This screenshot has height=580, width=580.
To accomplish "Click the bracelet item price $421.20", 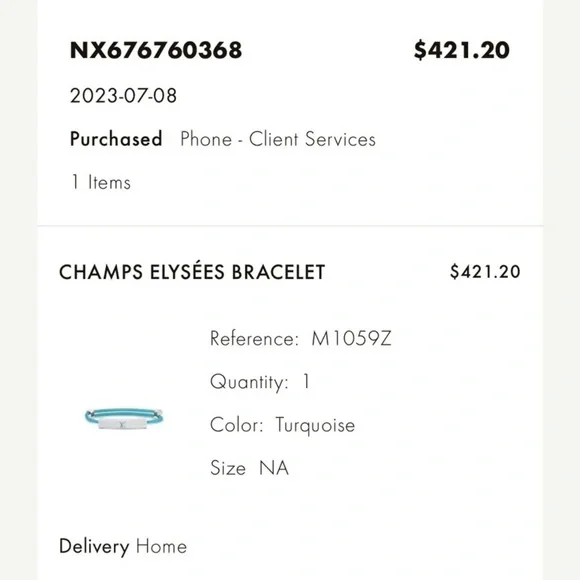I will pos(485,272).
